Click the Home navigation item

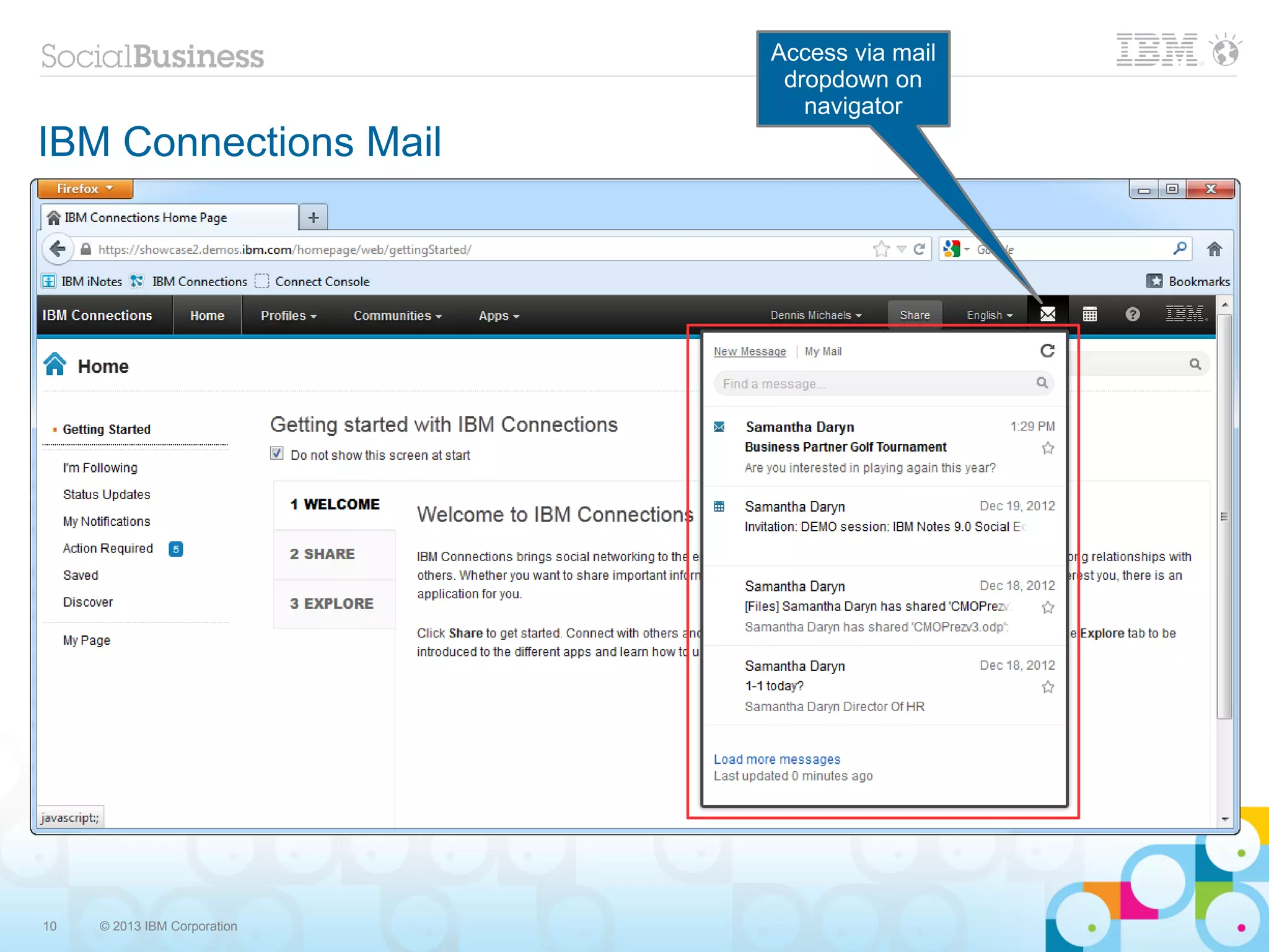coord(207,315)
